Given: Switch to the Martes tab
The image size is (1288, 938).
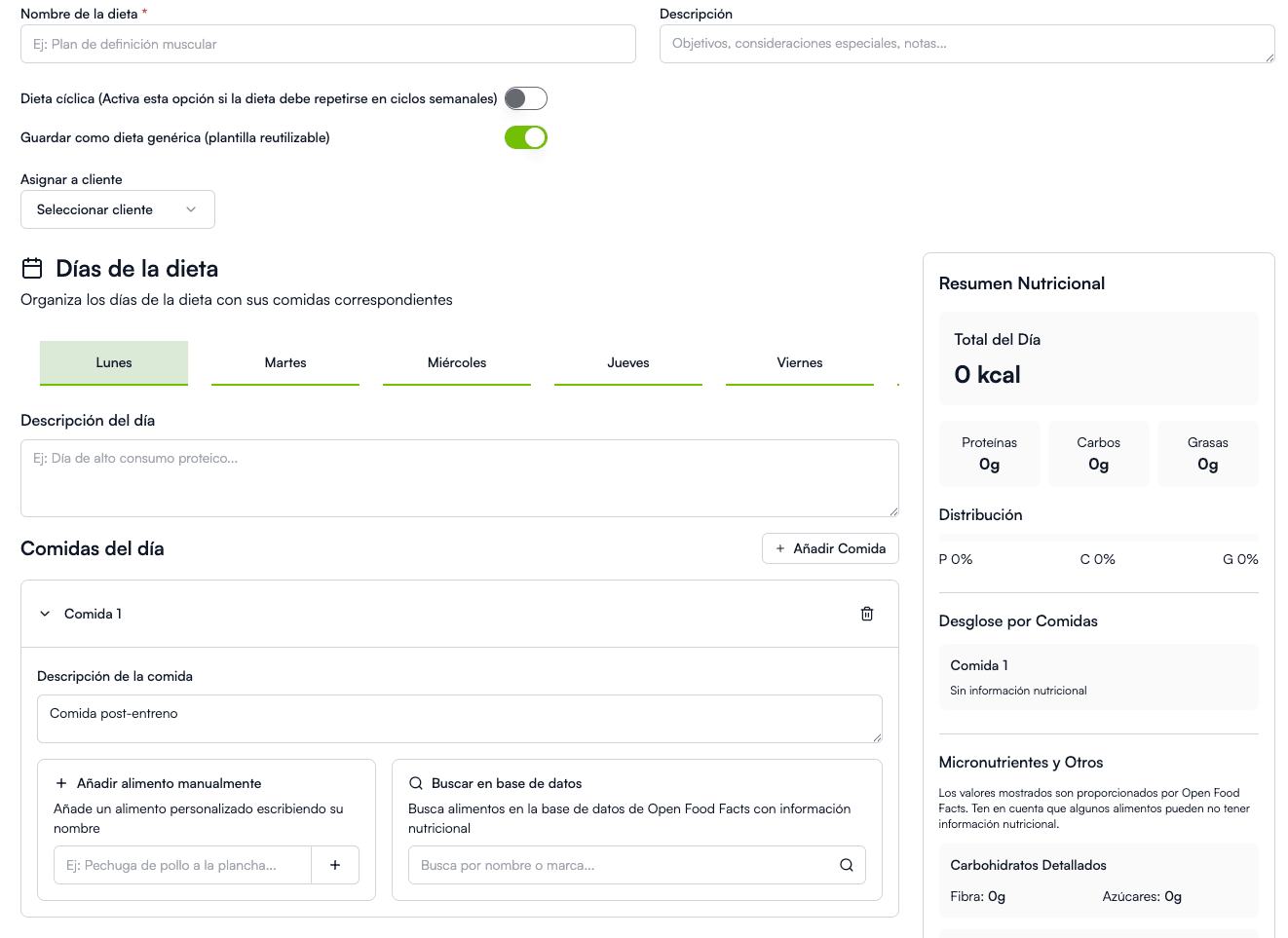Looking at the screenshot, I should pos(285,362).
